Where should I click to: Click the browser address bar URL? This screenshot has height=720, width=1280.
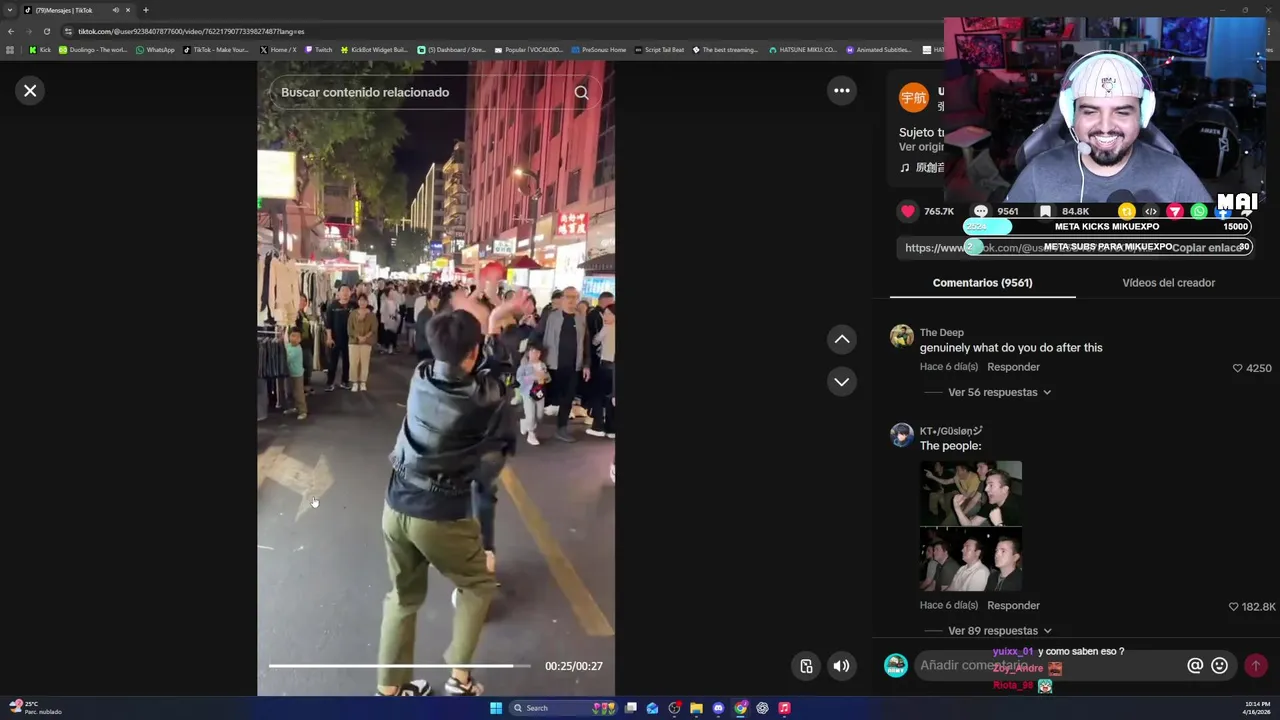191,31
